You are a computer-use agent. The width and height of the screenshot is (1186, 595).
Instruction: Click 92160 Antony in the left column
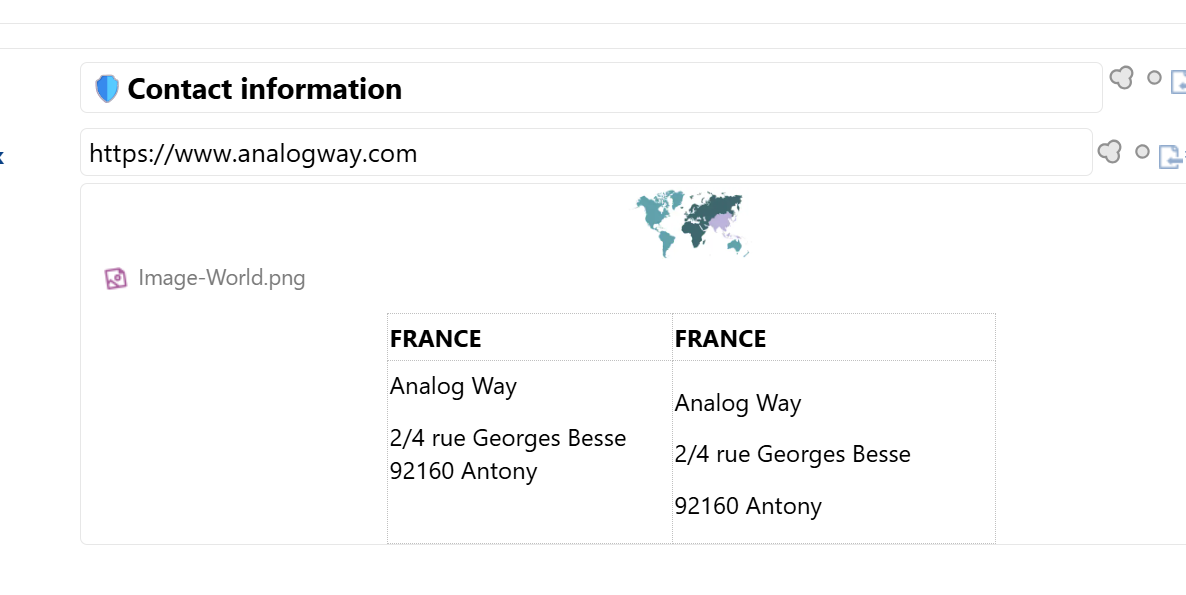(464, 471)
